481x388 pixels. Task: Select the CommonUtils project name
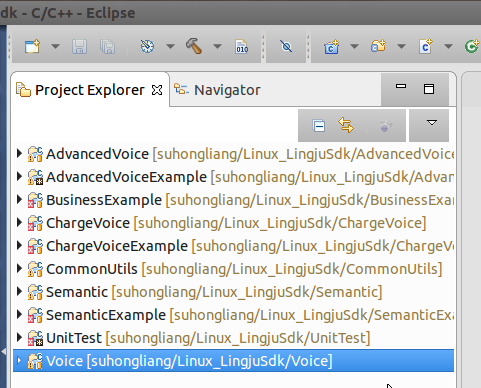(92, 269)
